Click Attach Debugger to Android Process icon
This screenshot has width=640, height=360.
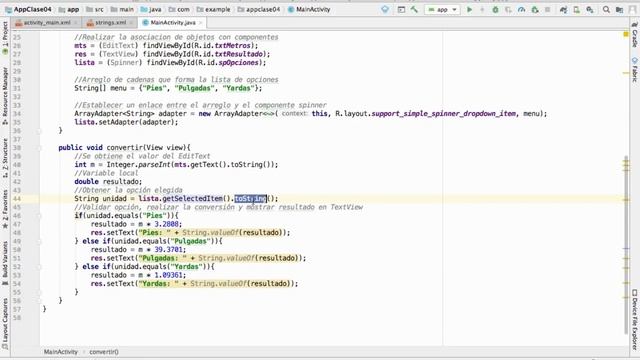pos(535,9)
